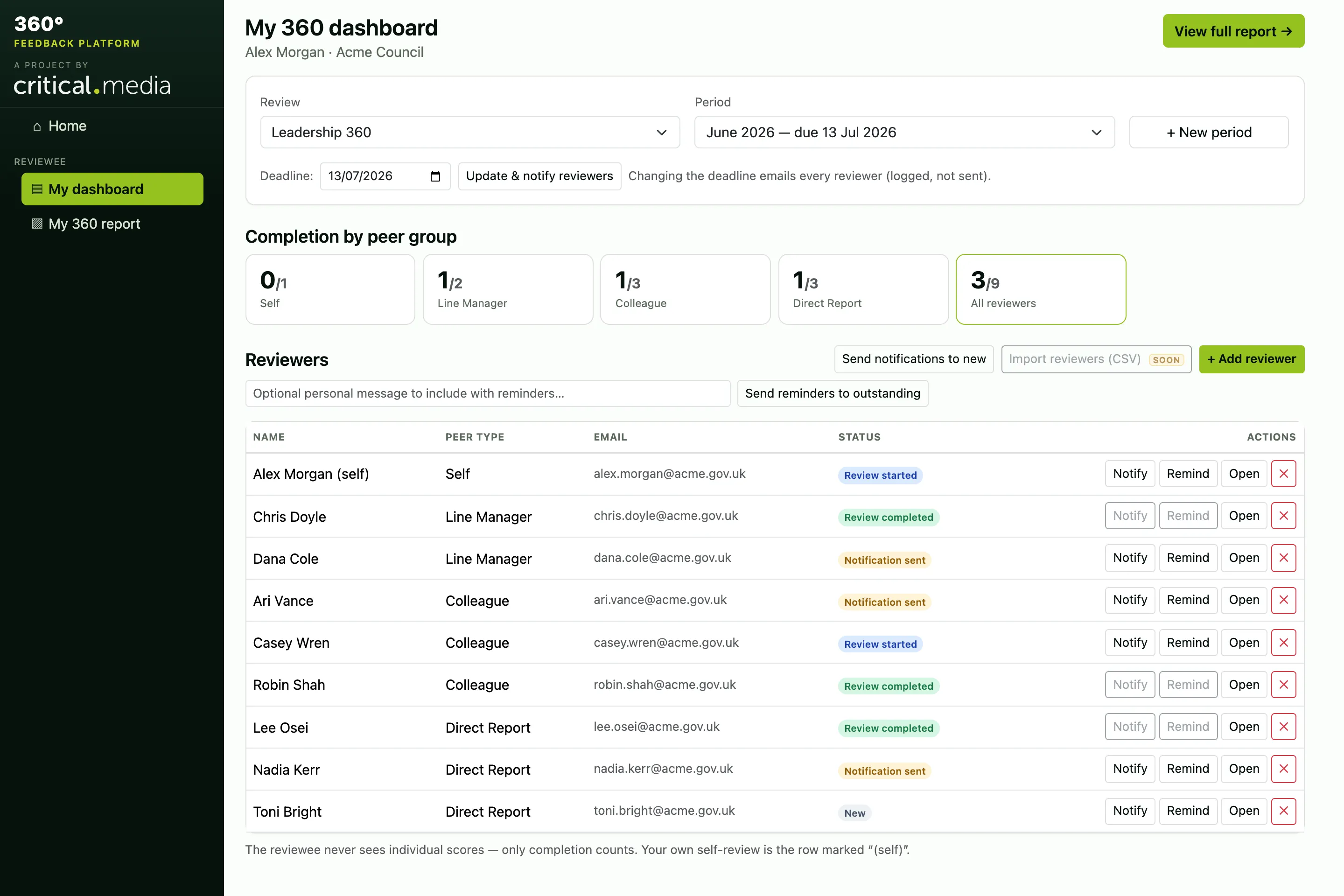
Task: Remove Nadia Kerr with red X
Action: (1283, 769)
